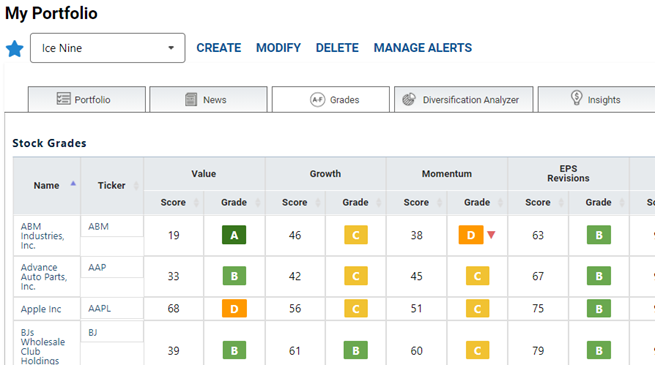The height and width of the screenshot is (365, 655).
Task: Sort by Value Score column
Action: (173, 203)
